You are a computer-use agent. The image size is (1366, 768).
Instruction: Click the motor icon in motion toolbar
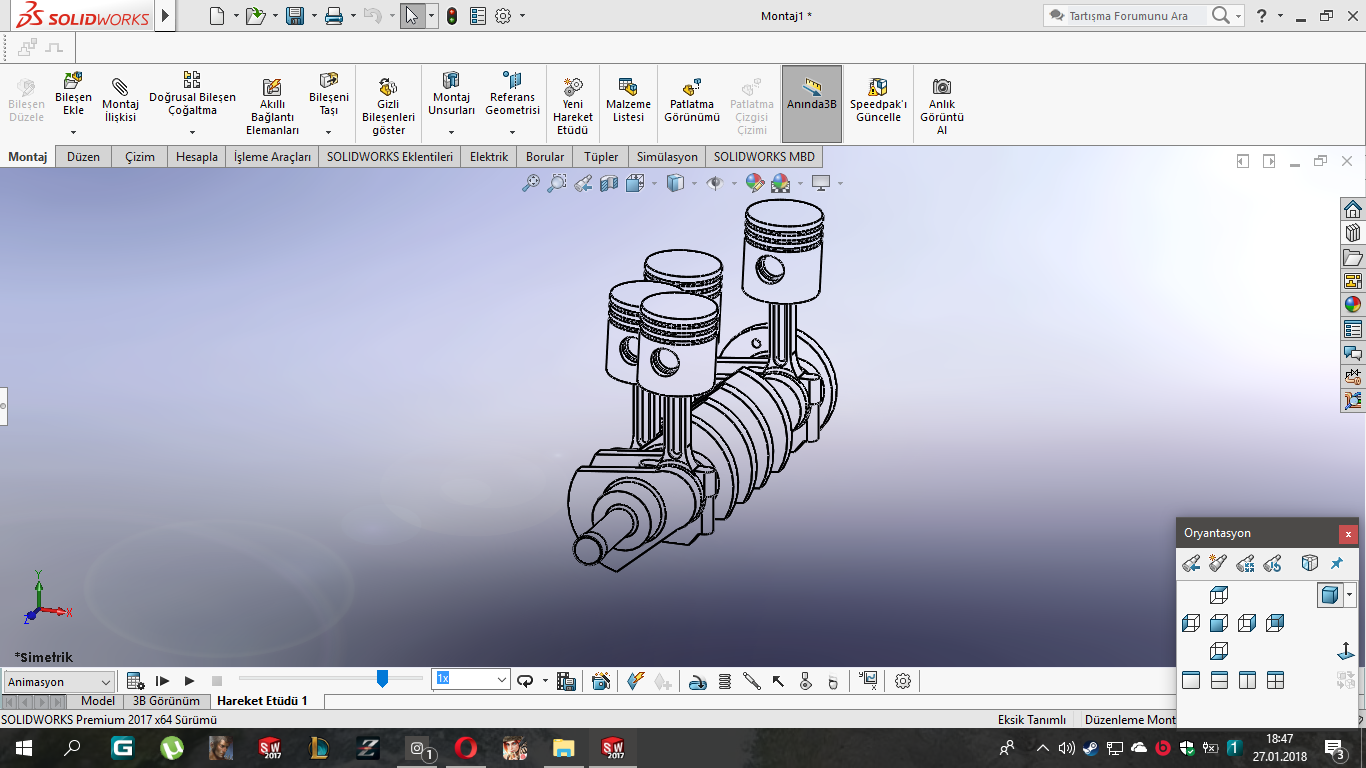699,681
